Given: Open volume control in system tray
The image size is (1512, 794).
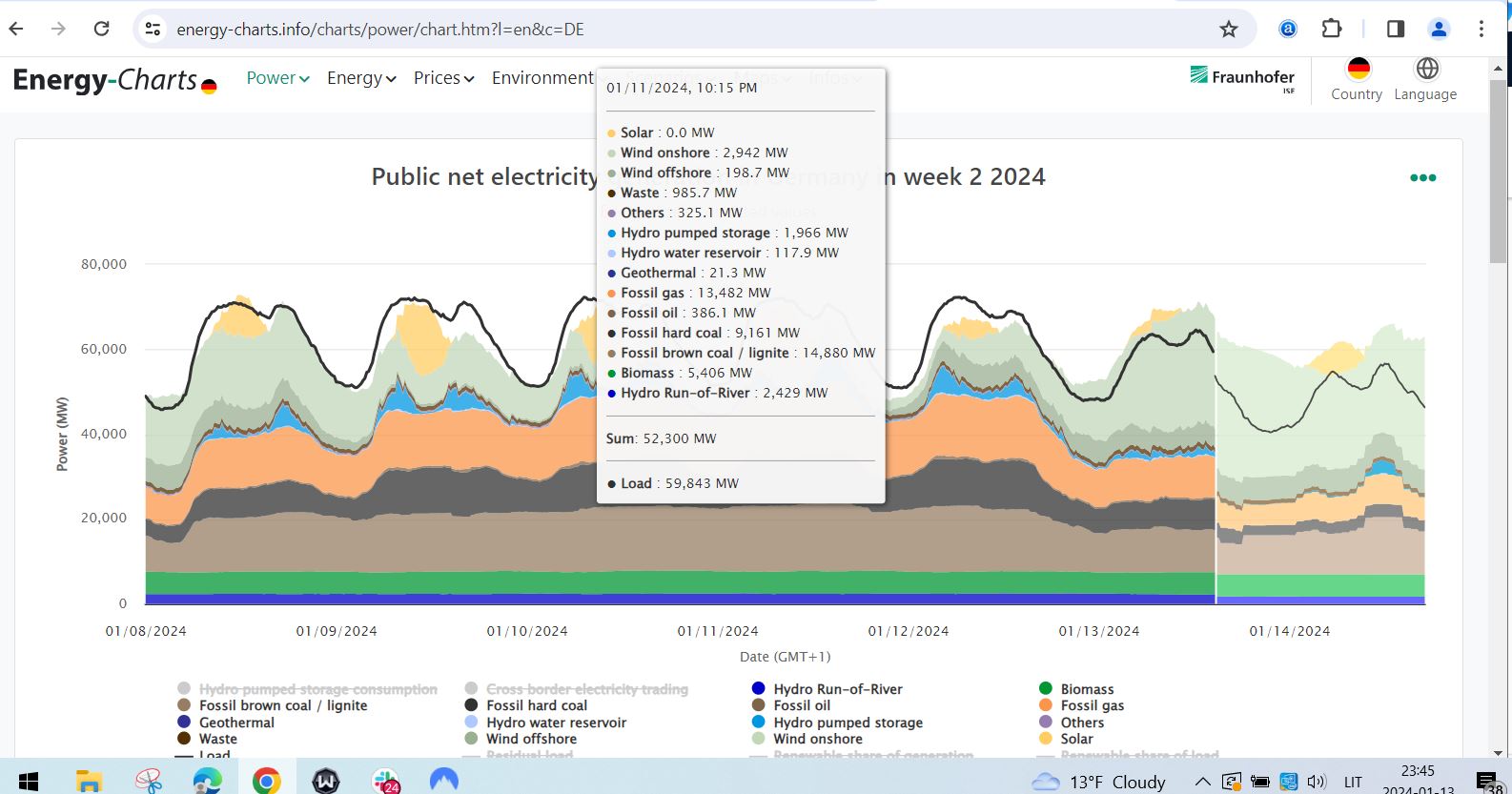Looking at the screenshot, I should pos(1317,782).
